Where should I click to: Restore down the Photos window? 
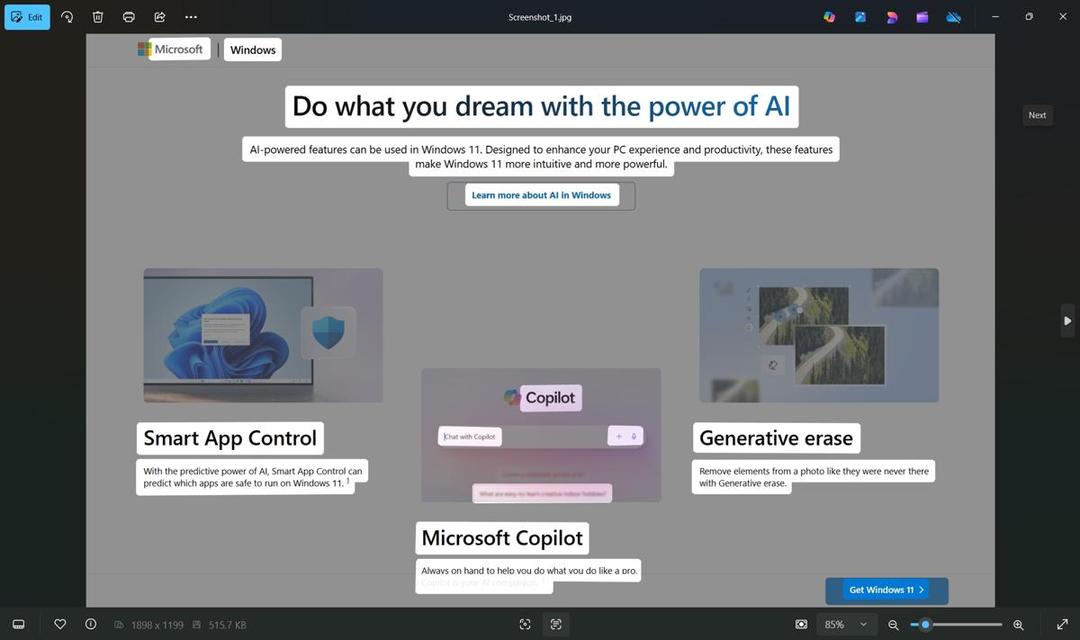(1029, 17)
